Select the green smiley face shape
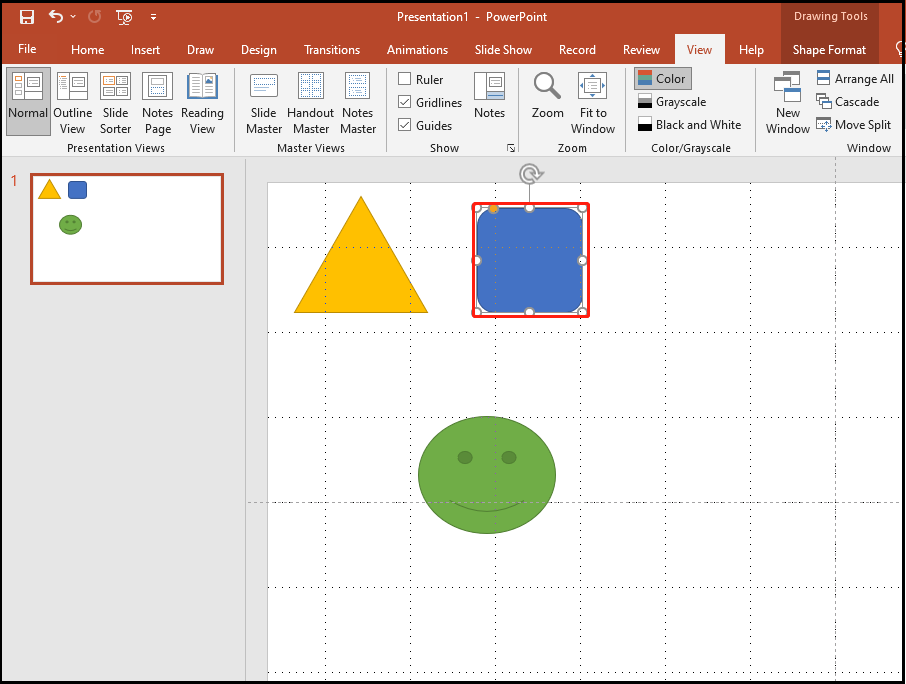The image size is (906, 684). [487, 475]
